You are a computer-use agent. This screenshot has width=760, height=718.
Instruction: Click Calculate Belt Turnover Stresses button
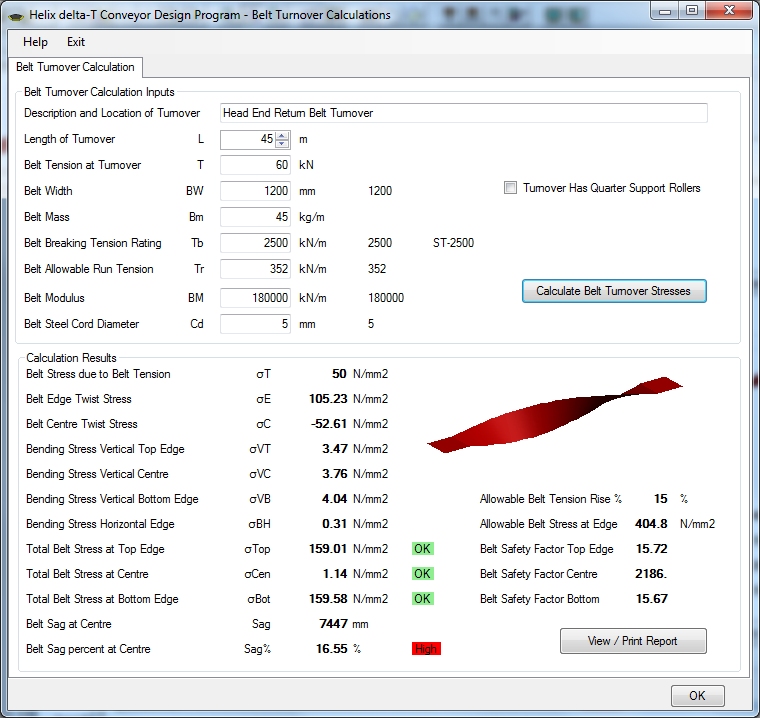click(x=613, y=291)
